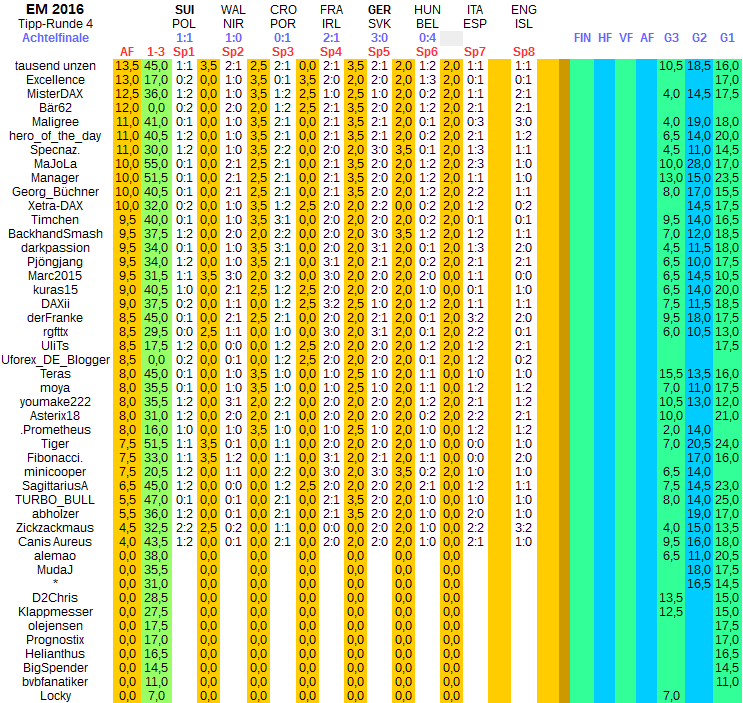
Task: Select player name tausend unzen
Action: [56, 65]
